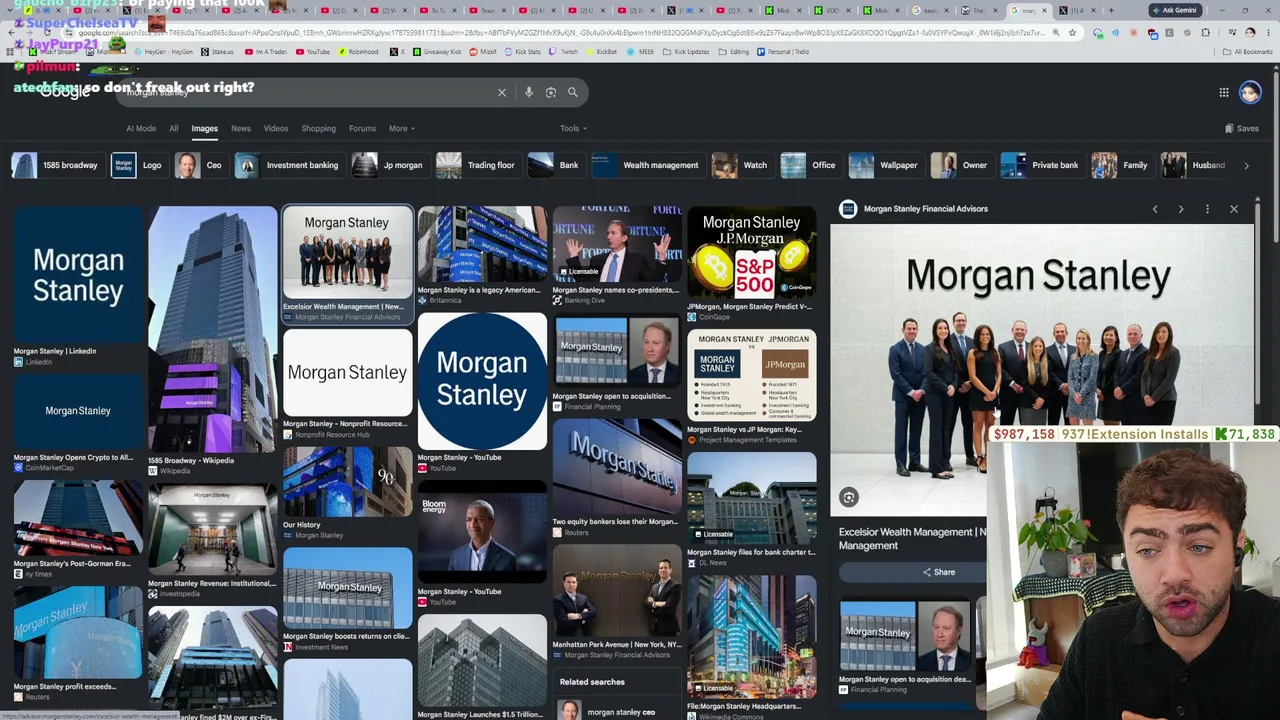
Task: Select the Images tab
Action: (x=204, y=128)
